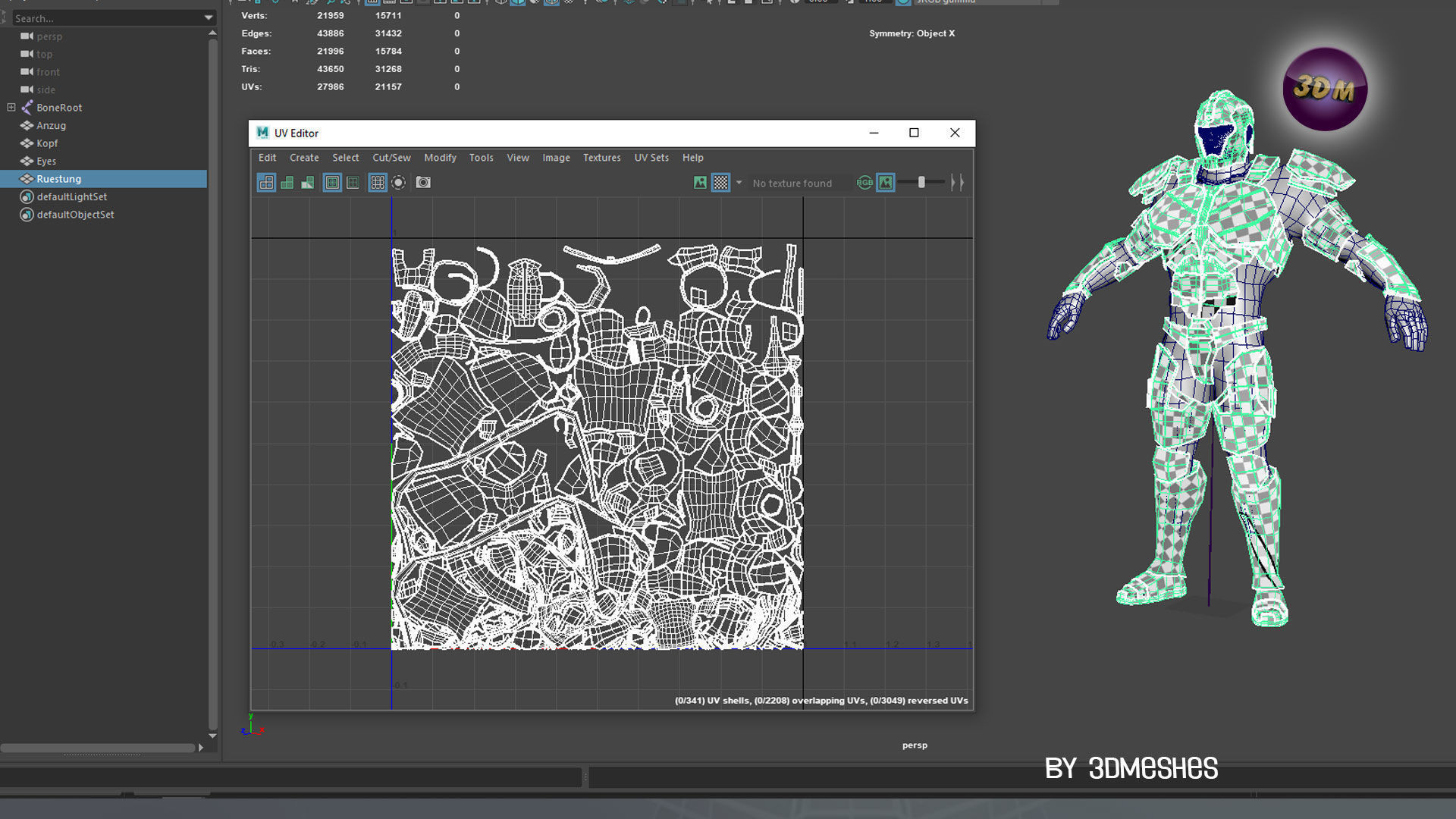The height and width of the screenshot is (819, 1456).
Task: Select the Anzug object in outliner
Action: click(x=51, y=126)
